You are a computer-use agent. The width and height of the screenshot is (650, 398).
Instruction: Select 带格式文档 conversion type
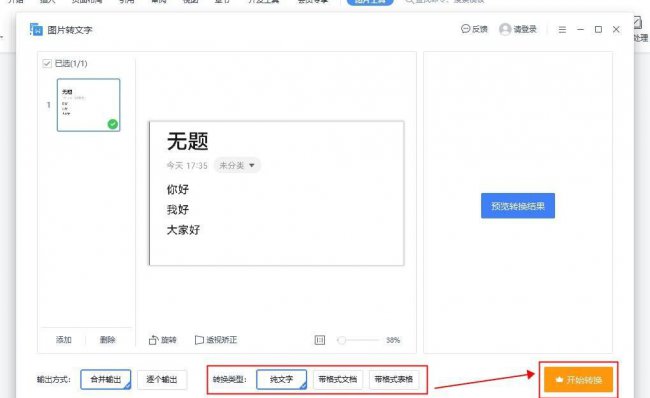(x=337, y=379)
